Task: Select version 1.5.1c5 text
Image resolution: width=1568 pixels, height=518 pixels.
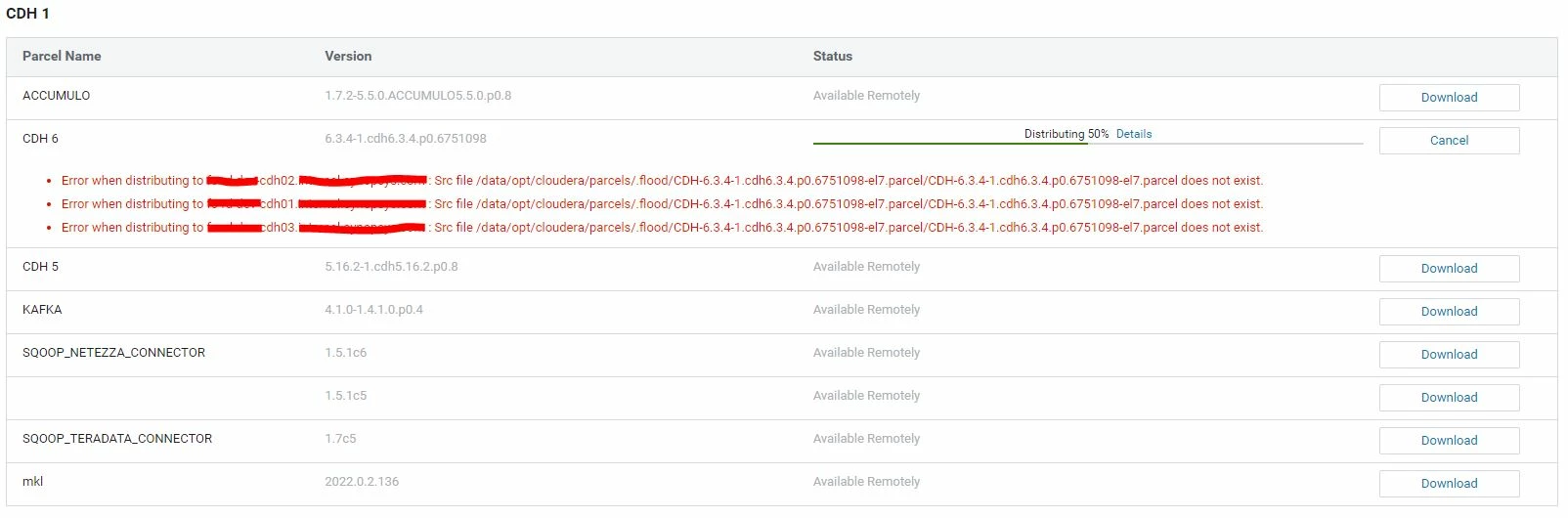Action: point(346,396)
